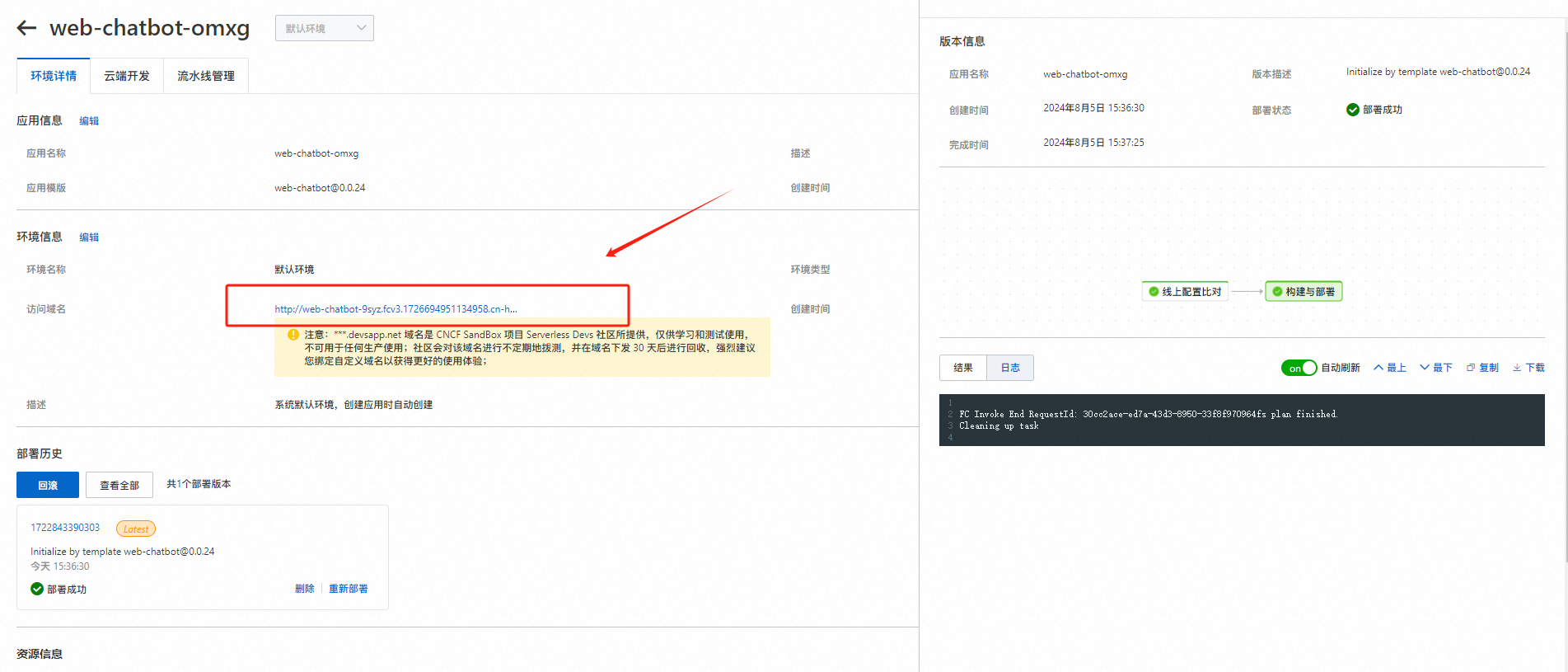Click 编辑 next to 环境信息
Image resolution: width=1568 pixels, height=672 pixels.
[89, 237]
